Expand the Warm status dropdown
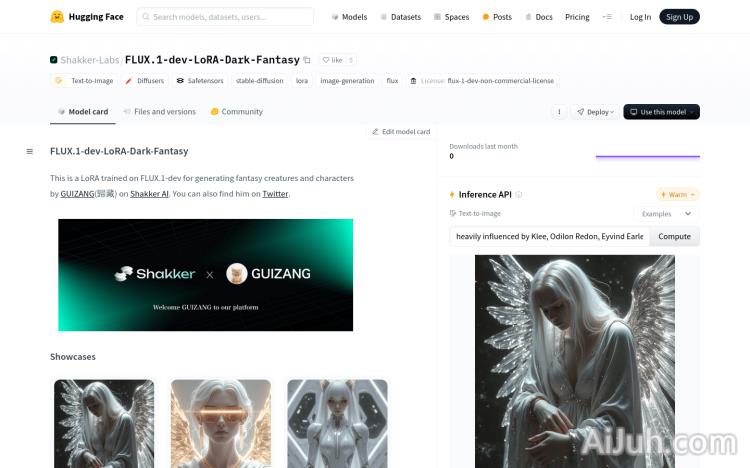Image resolution: width=750 pixels, height=468 pixels. tap(678, 195)
